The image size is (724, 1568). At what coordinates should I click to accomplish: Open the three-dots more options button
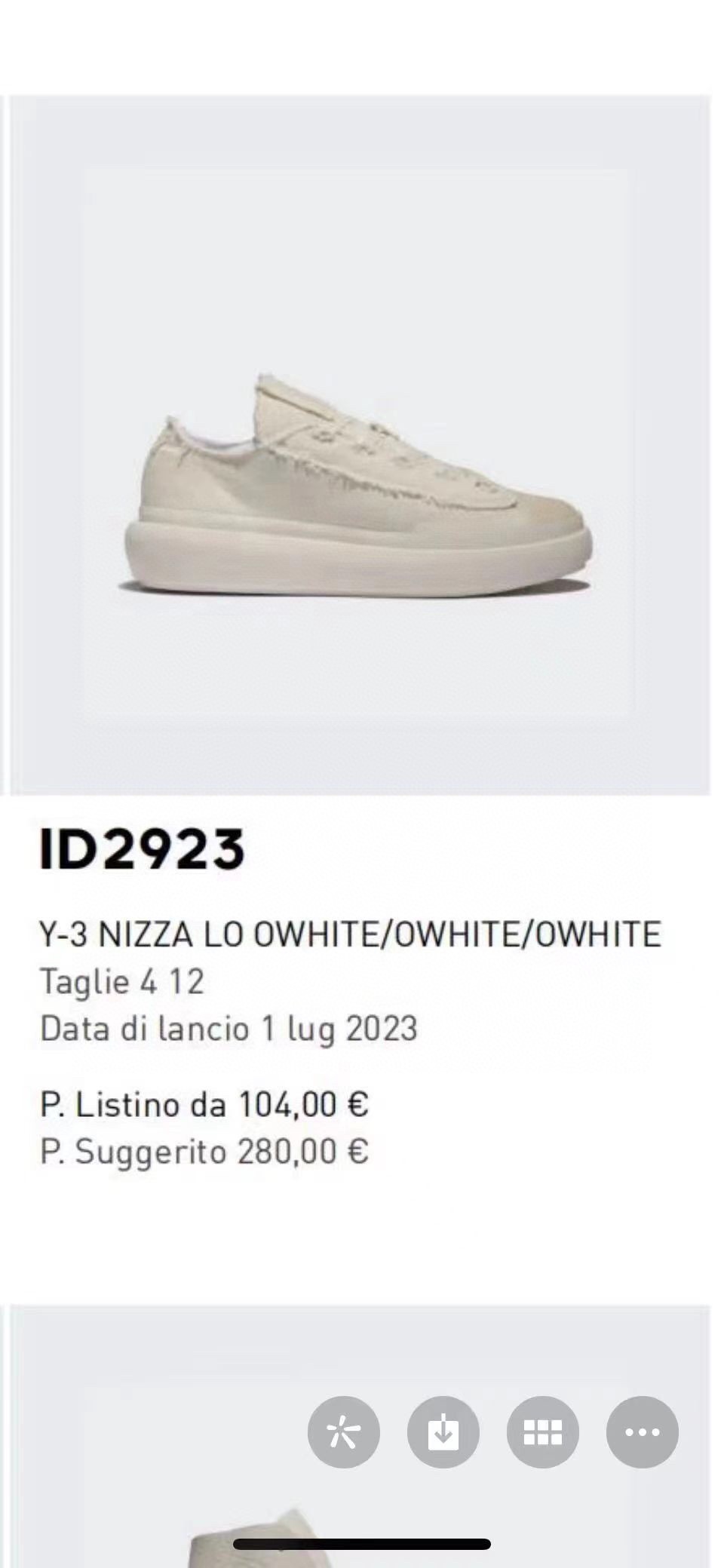coord(643,1431)
